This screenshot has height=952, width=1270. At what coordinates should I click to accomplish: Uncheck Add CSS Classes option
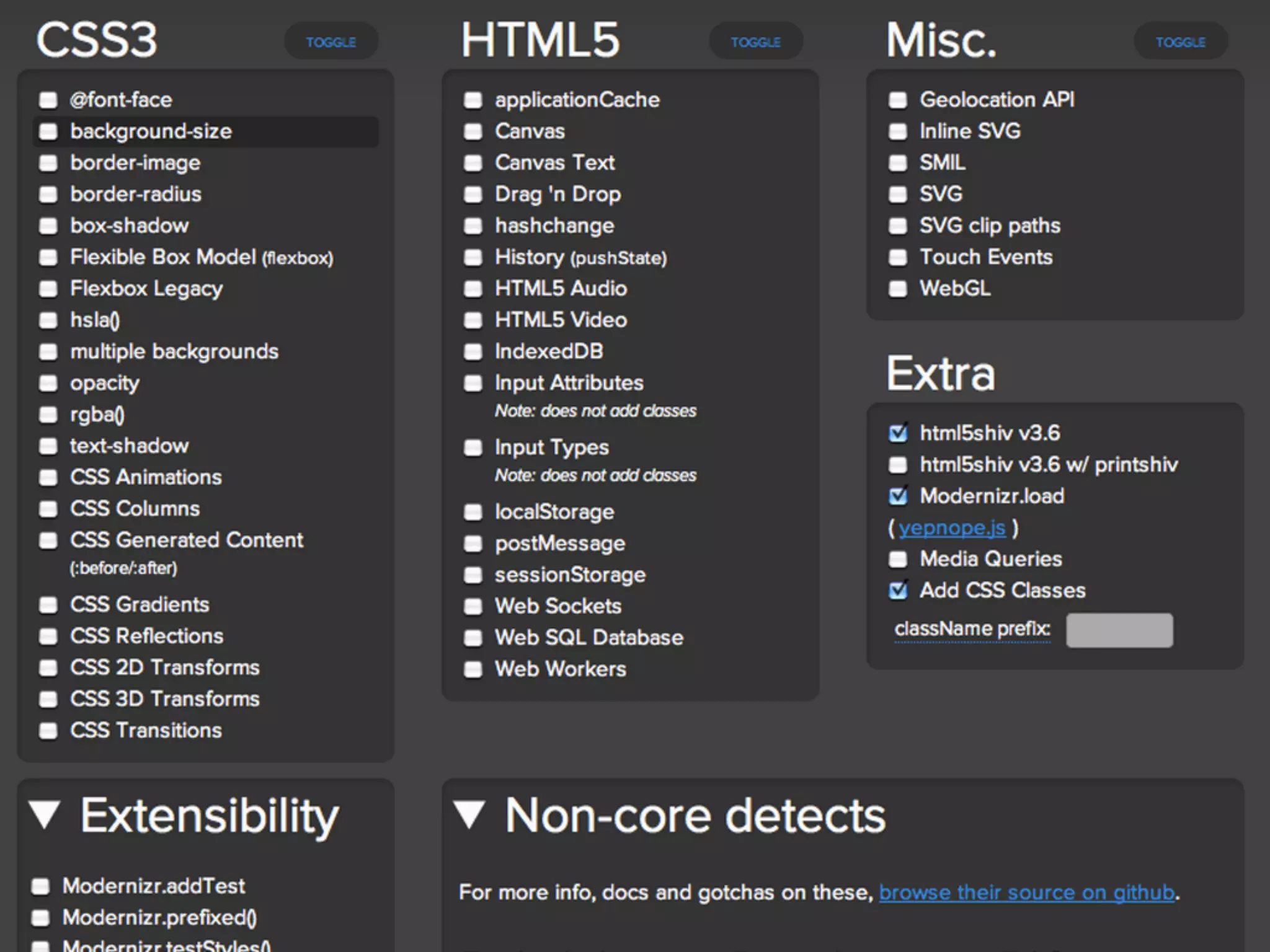pyautogui.click(x=897, y=591)
